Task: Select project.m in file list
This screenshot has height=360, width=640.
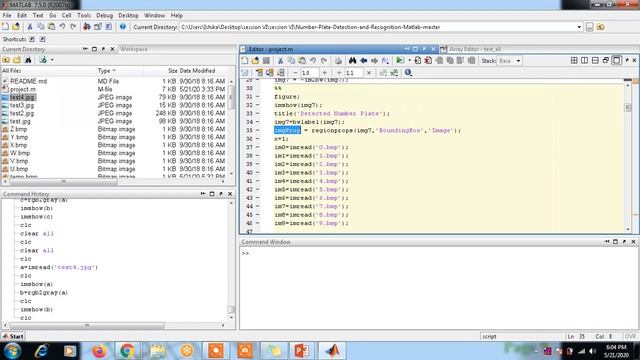Action: pyautogui.click(x=22, y=89)
